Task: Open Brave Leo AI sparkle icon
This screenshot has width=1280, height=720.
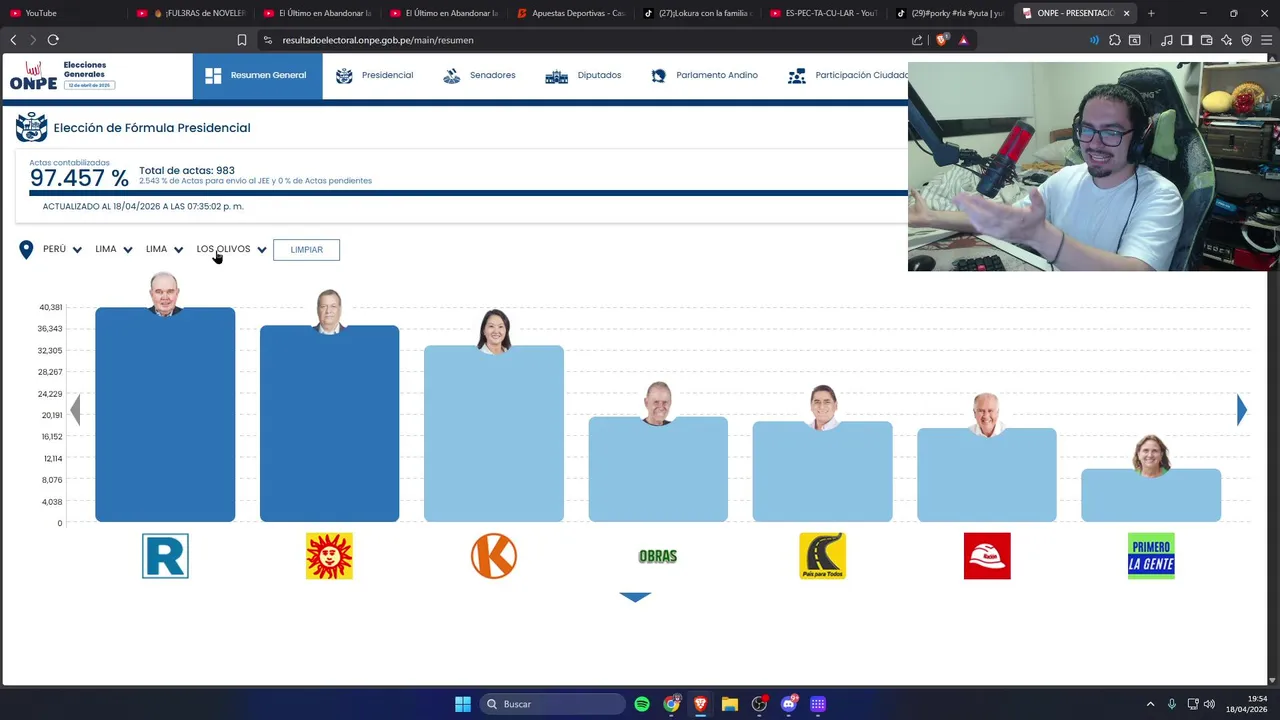Action: point(1226,40)
